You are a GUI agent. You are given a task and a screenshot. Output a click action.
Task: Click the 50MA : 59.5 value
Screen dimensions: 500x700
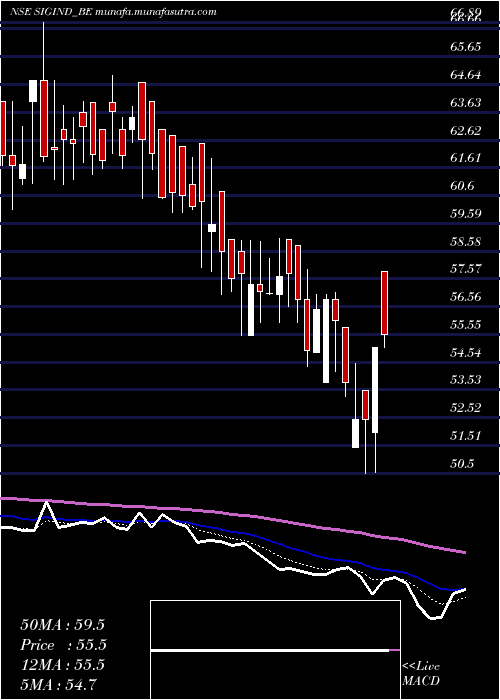pyautogui.click(x=62, y=625)
